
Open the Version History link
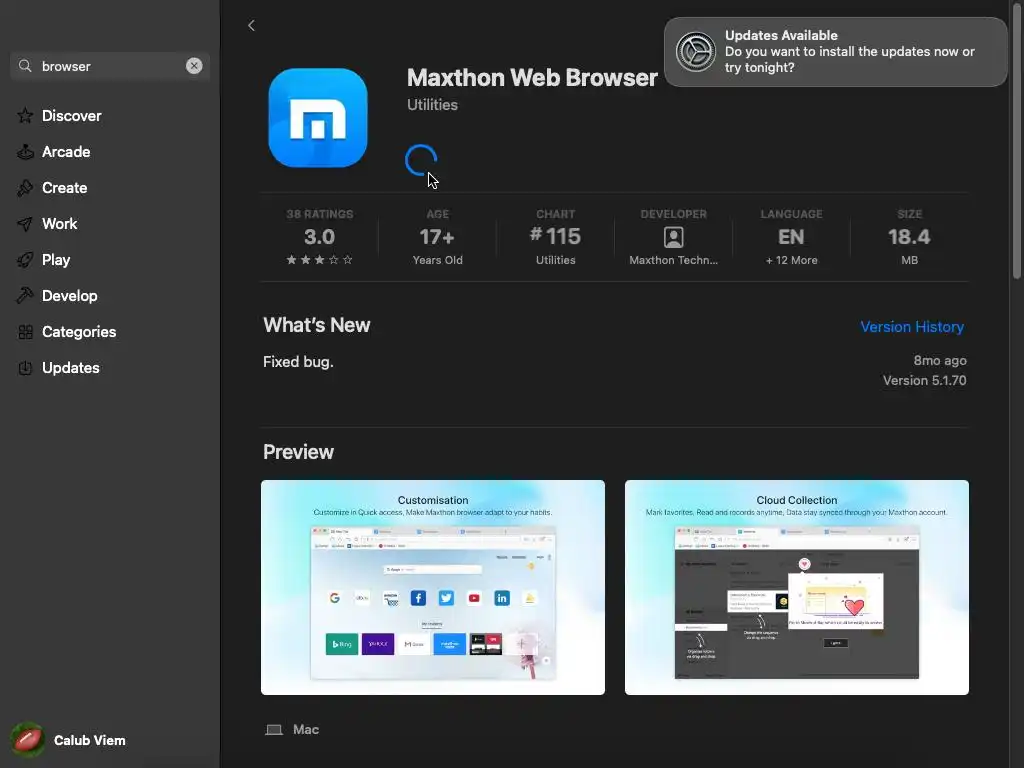point(912,327)
